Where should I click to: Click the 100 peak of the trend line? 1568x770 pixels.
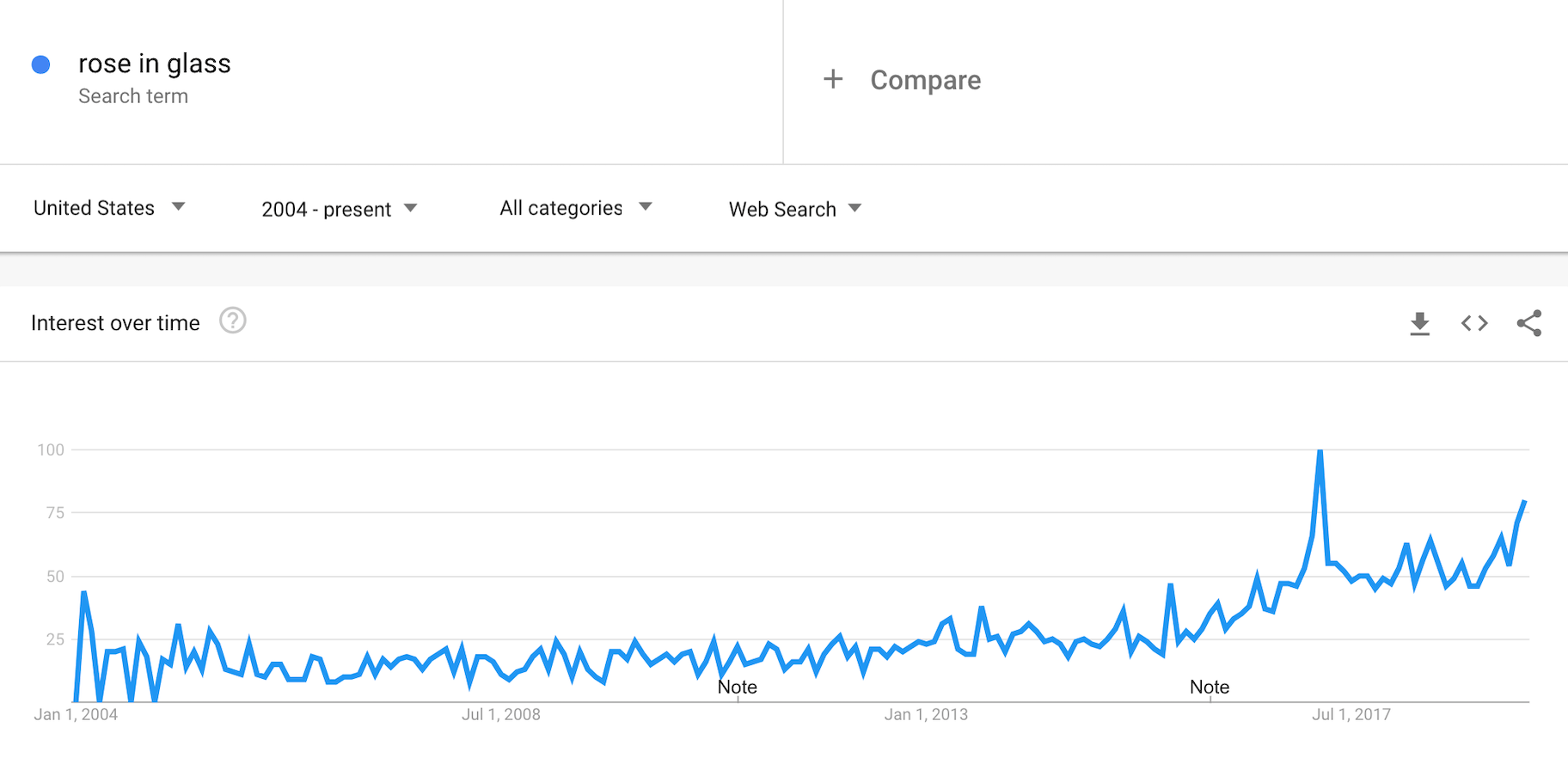point(1320,449)
